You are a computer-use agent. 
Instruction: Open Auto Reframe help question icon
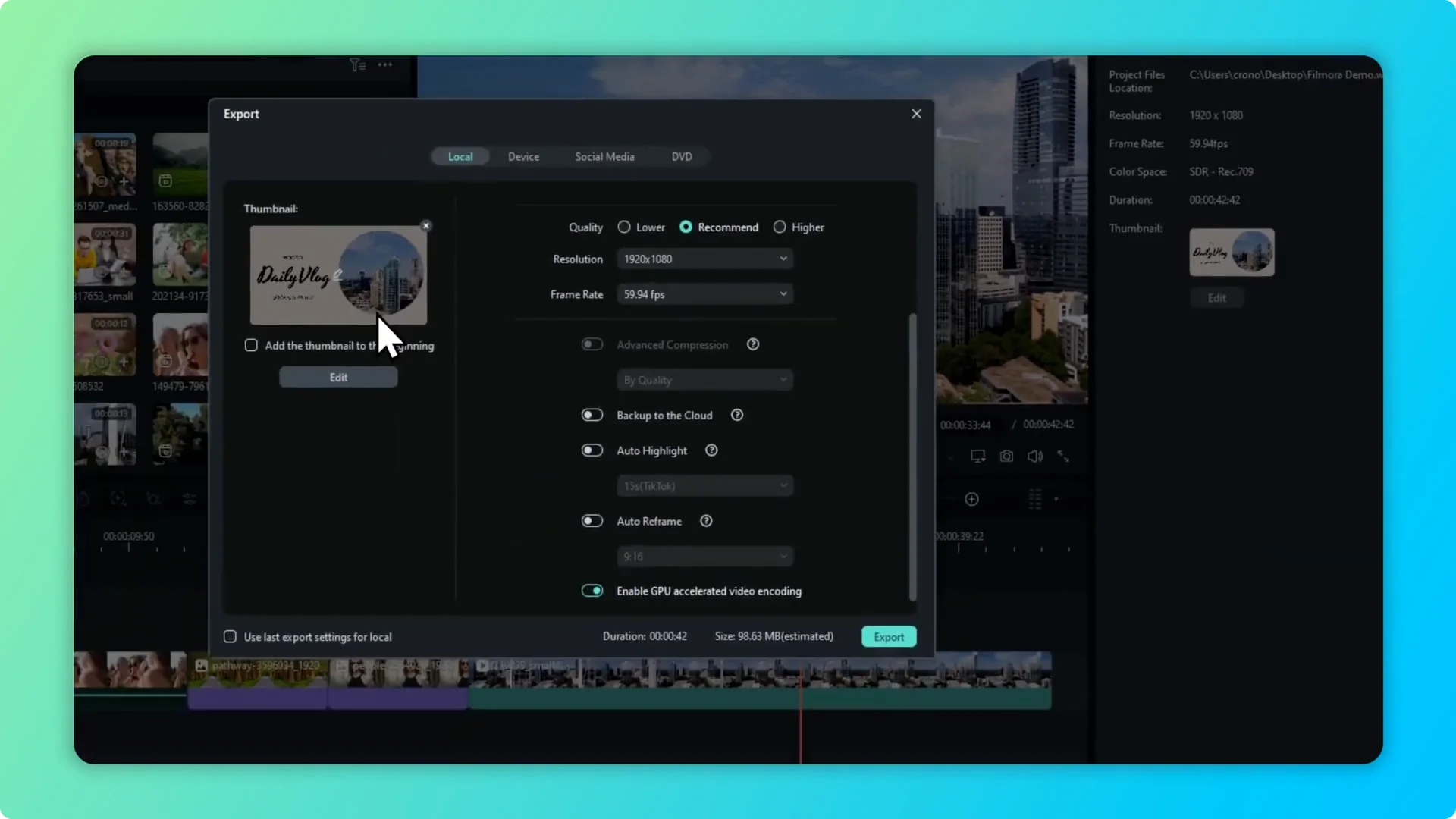tap(706, 521)
